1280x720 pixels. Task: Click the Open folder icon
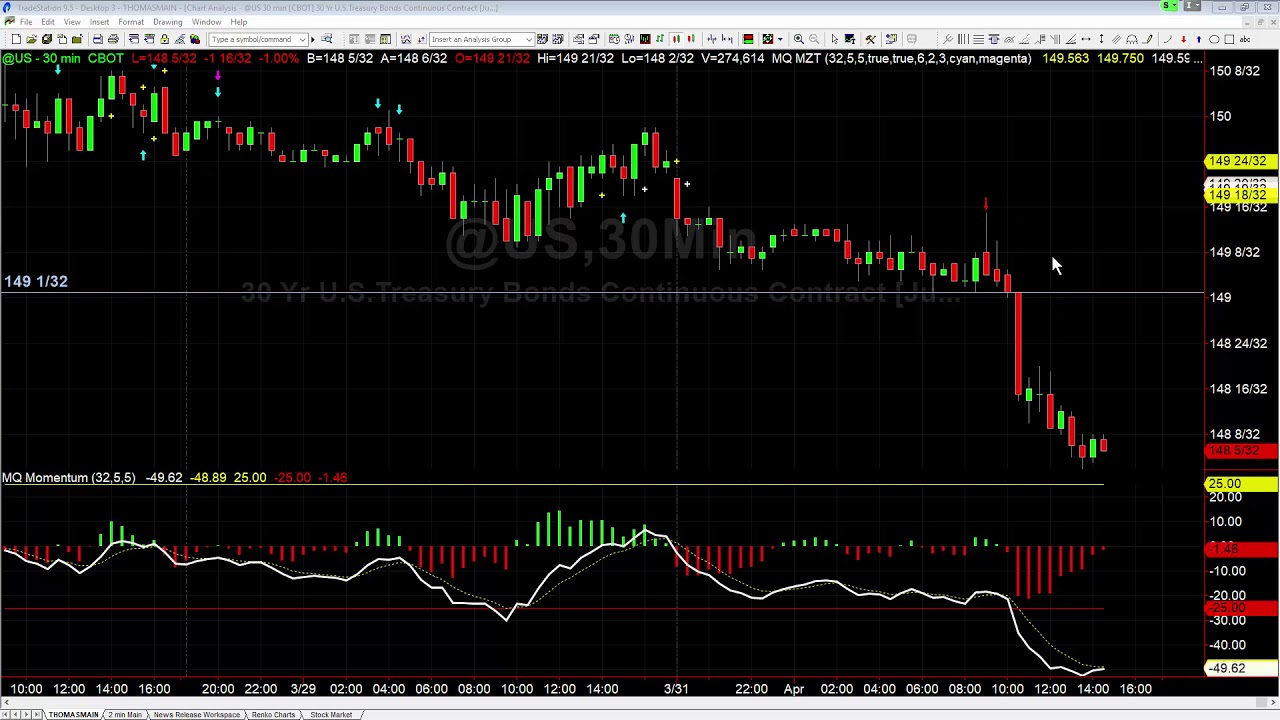coord(31,39)
